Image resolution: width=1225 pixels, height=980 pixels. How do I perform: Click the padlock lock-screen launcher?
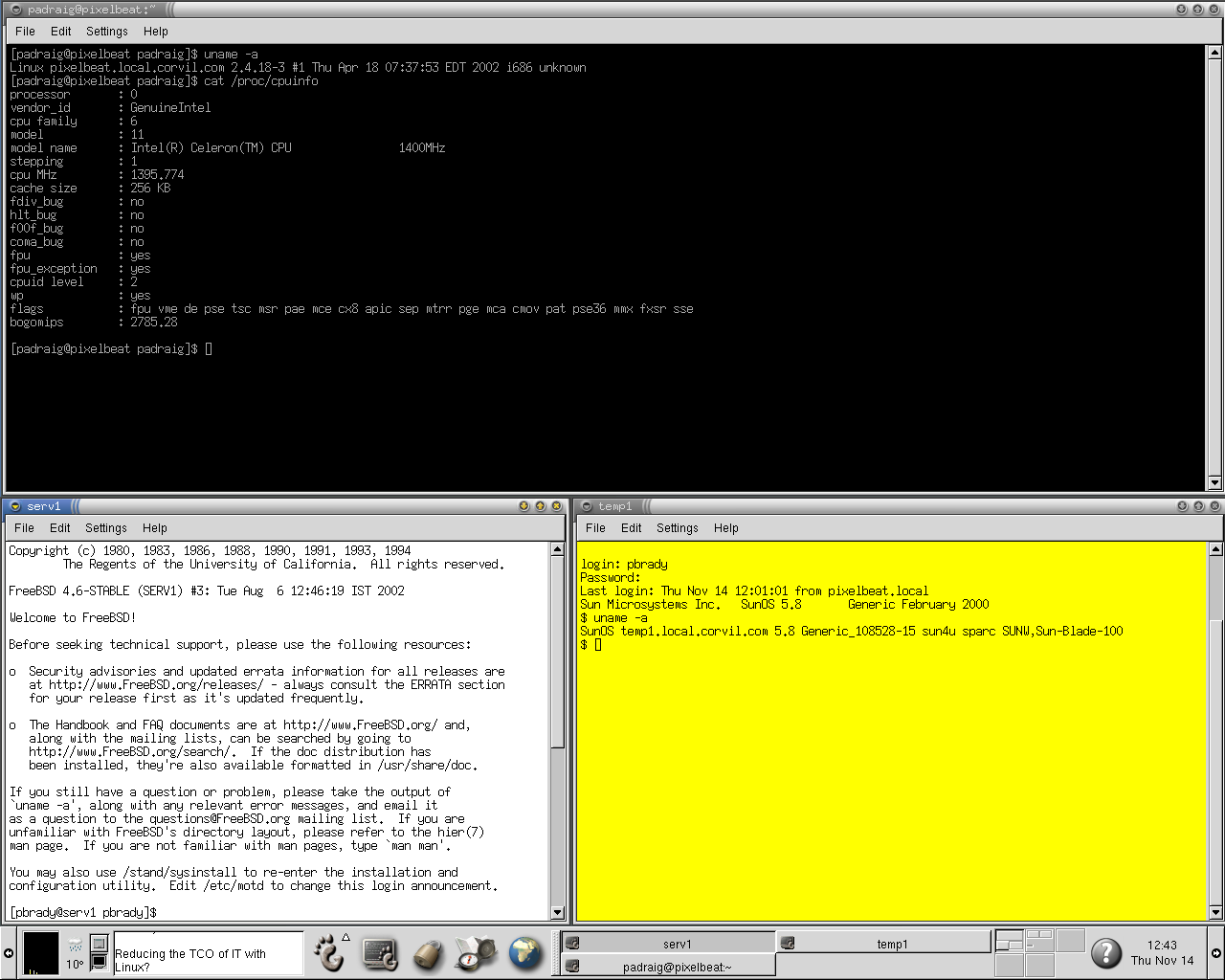(428, 953)
